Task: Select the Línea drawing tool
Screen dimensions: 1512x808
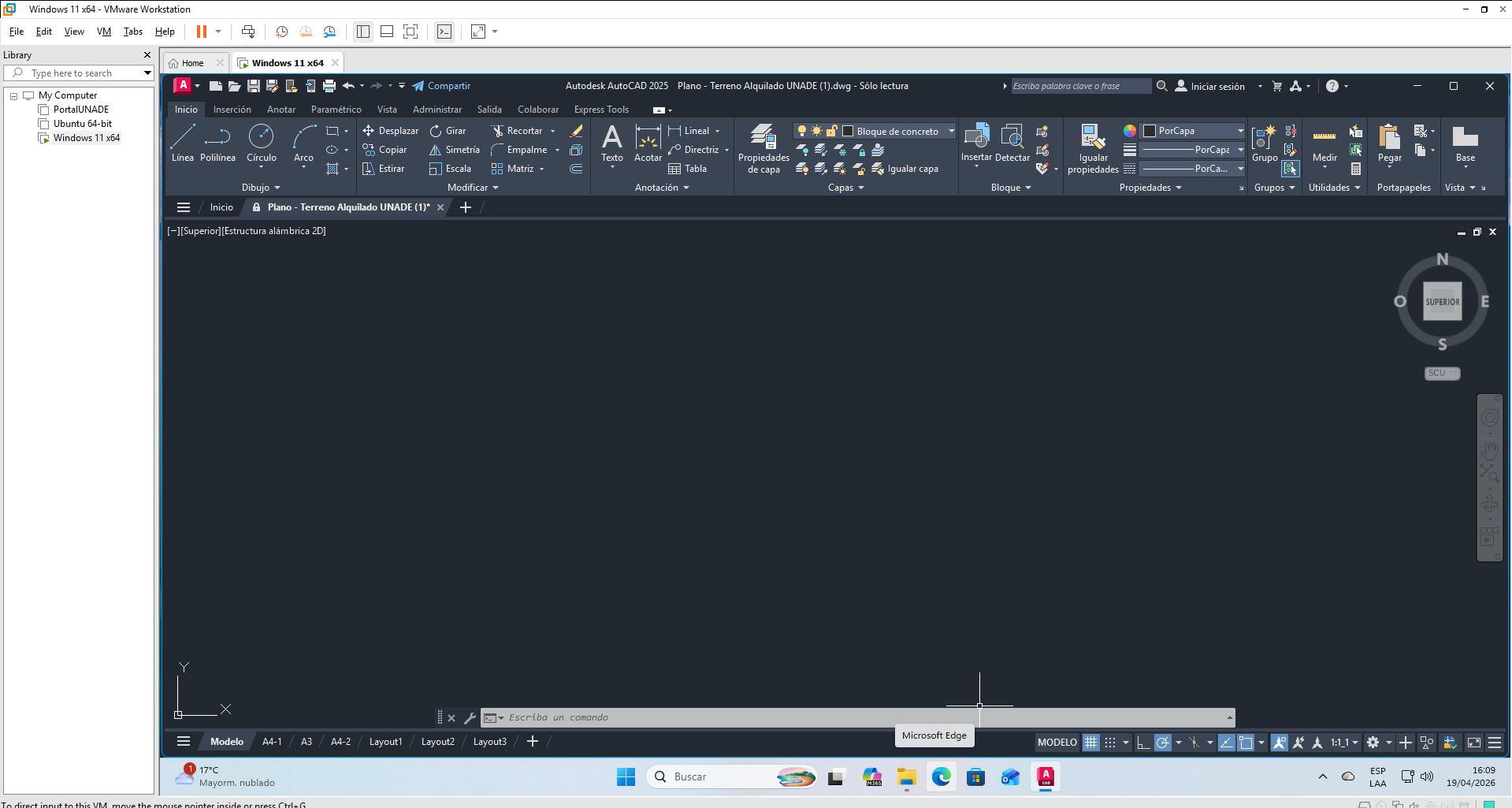Action: pyautogui.click(x=182, y=143)
